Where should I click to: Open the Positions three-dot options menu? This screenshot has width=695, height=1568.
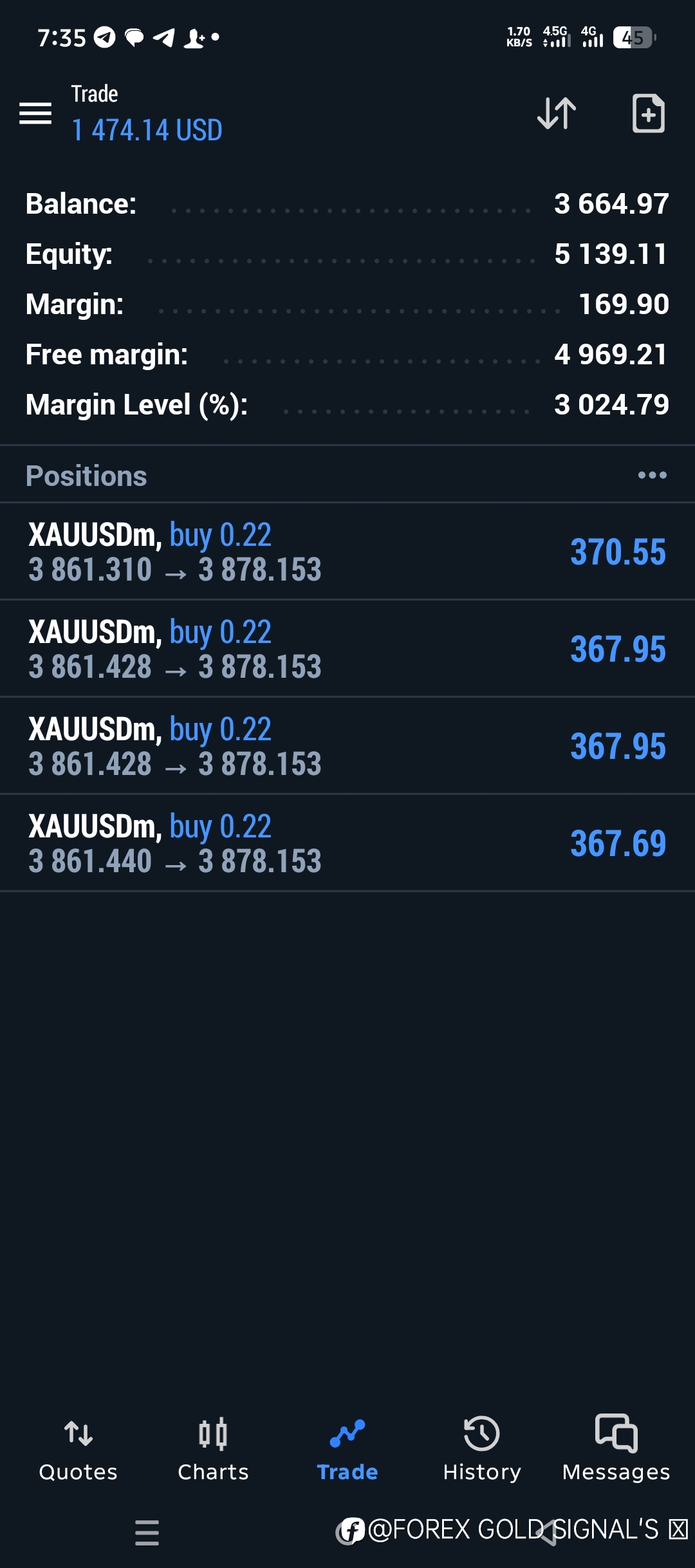tap(652, 475)
